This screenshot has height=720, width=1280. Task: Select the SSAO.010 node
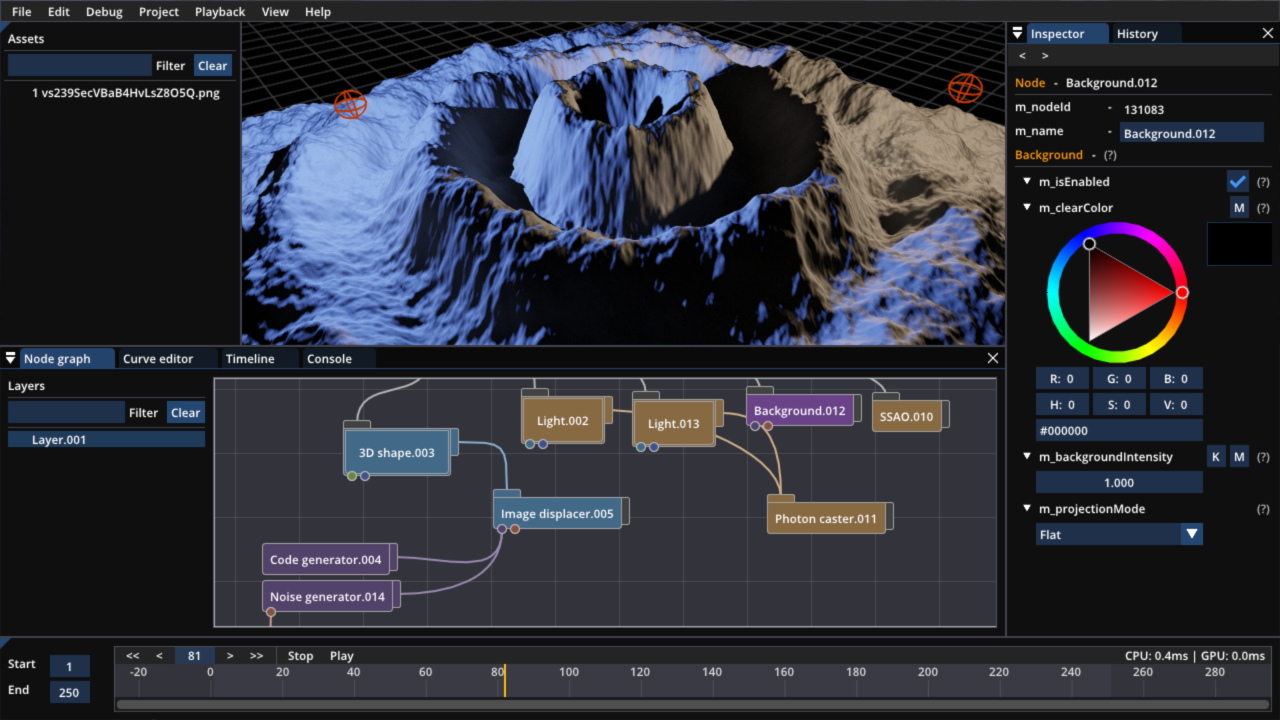point(907,417)
